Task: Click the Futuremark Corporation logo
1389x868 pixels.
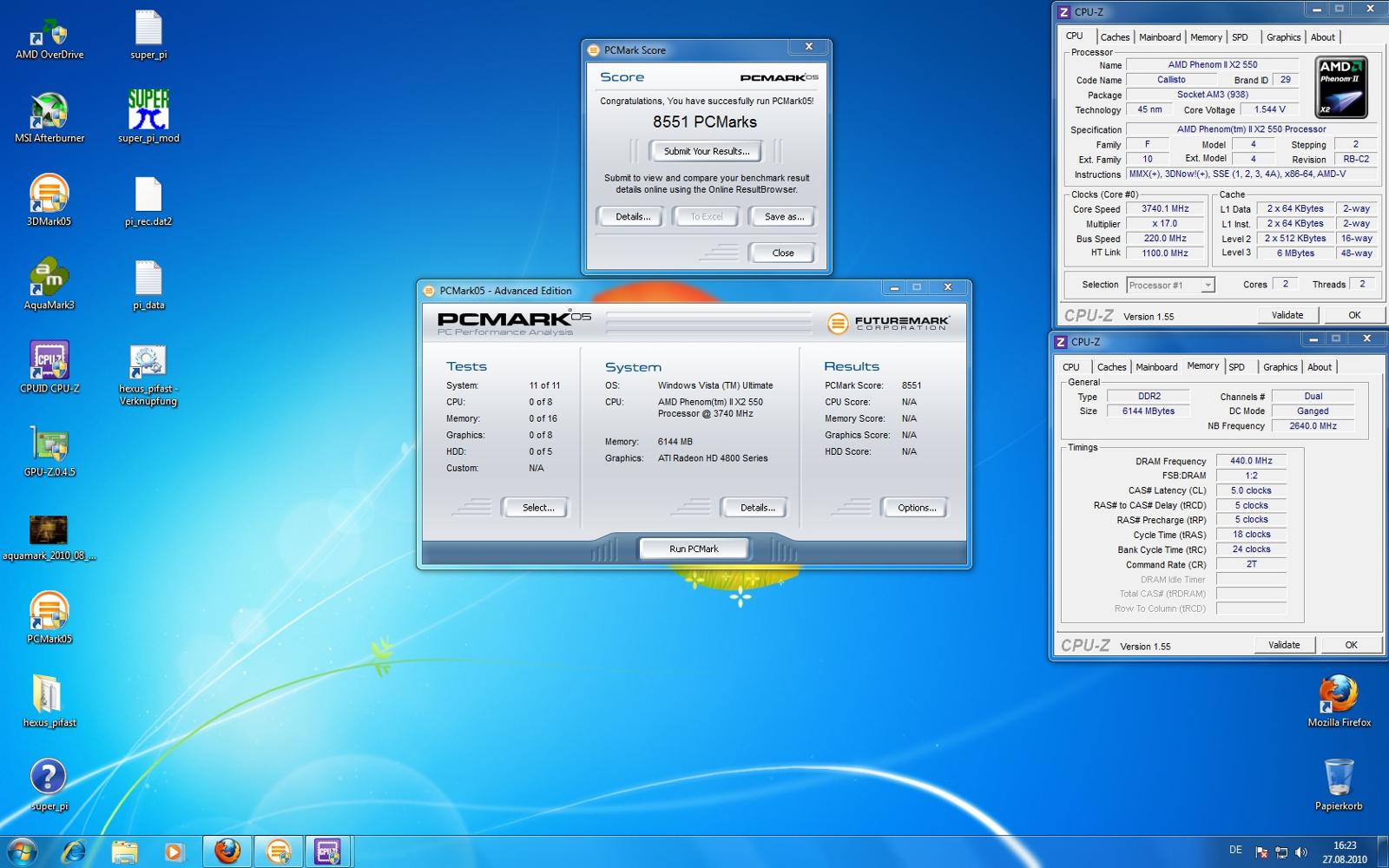Action: coord(889,323)
